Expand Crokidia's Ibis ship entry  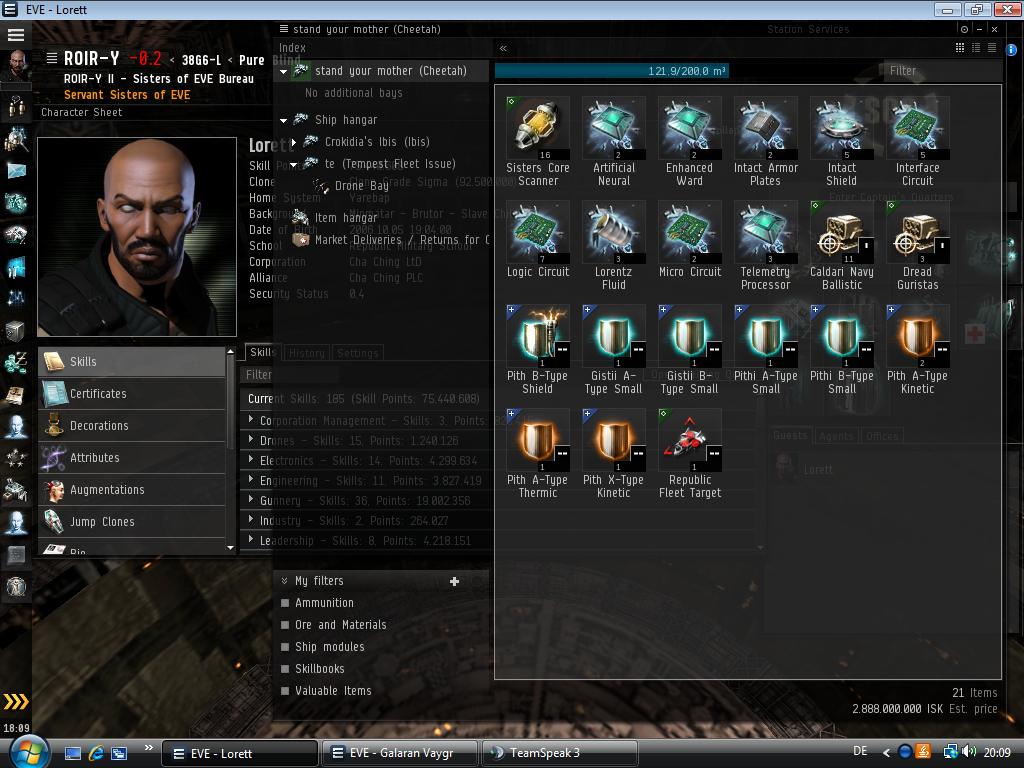294,142
